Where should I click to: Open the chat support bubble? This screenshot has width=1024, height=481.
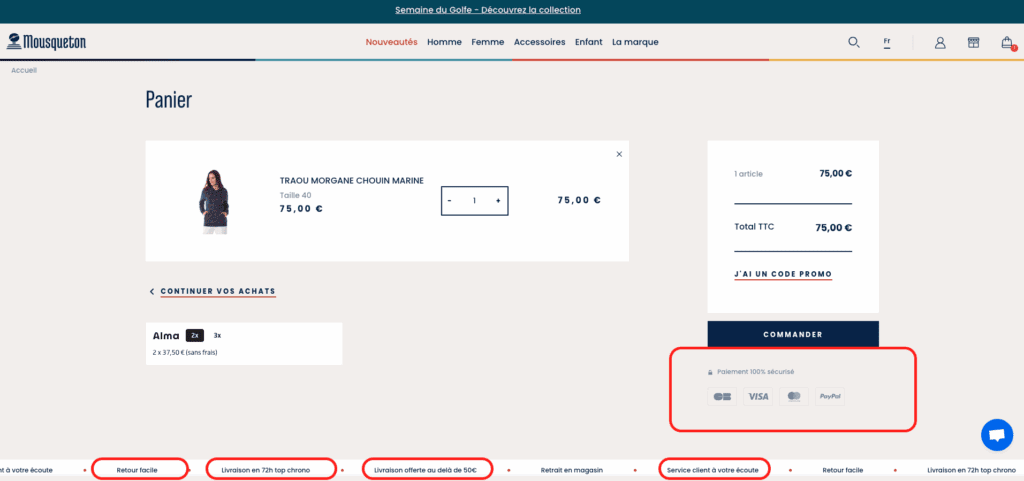997,435
